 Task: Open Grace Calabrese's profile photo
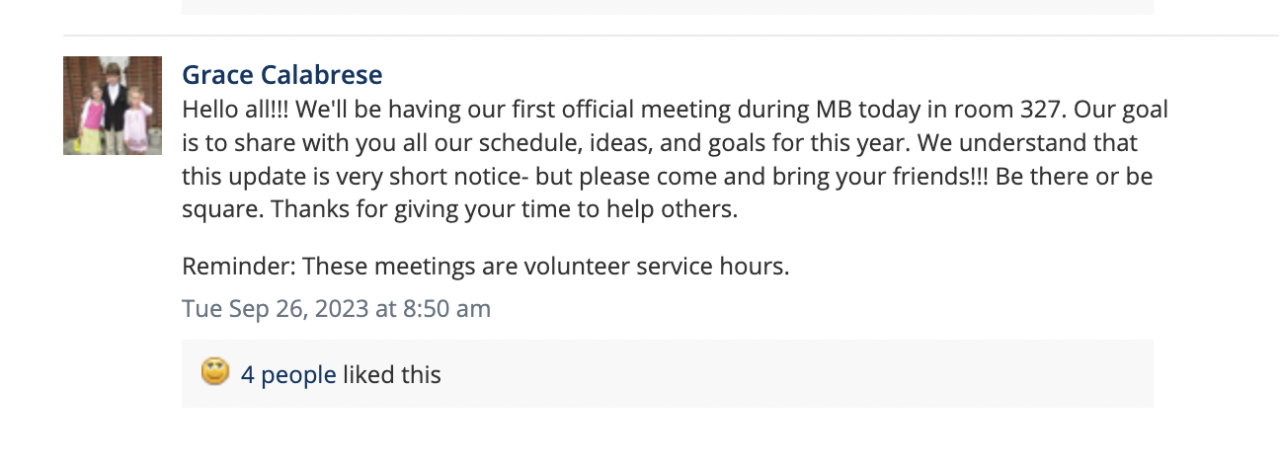[112, 105]
